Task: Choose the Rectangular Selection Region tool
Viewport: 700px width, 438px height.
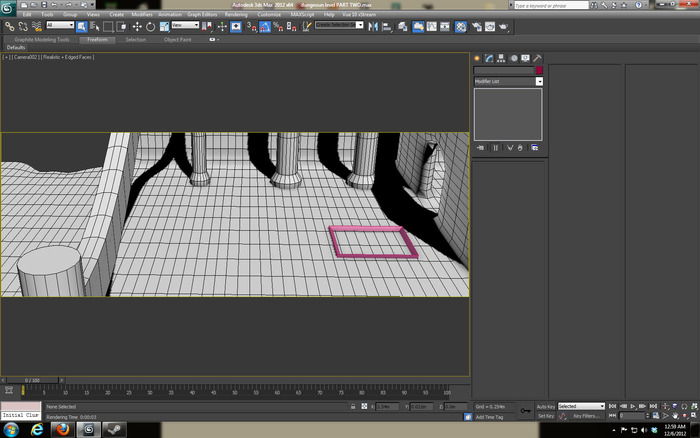Action: pos(108,27)
